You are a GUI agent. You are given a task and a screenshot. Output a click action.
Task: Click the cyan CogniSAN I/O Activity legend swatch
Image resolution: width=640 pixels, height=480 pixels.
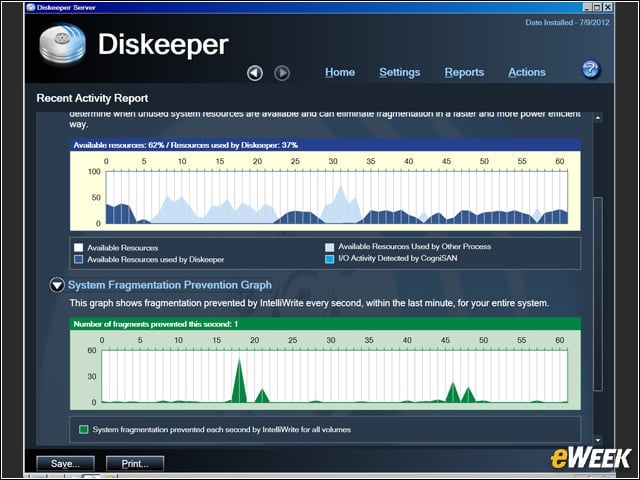pyautogui.click(x=329, y=259)
